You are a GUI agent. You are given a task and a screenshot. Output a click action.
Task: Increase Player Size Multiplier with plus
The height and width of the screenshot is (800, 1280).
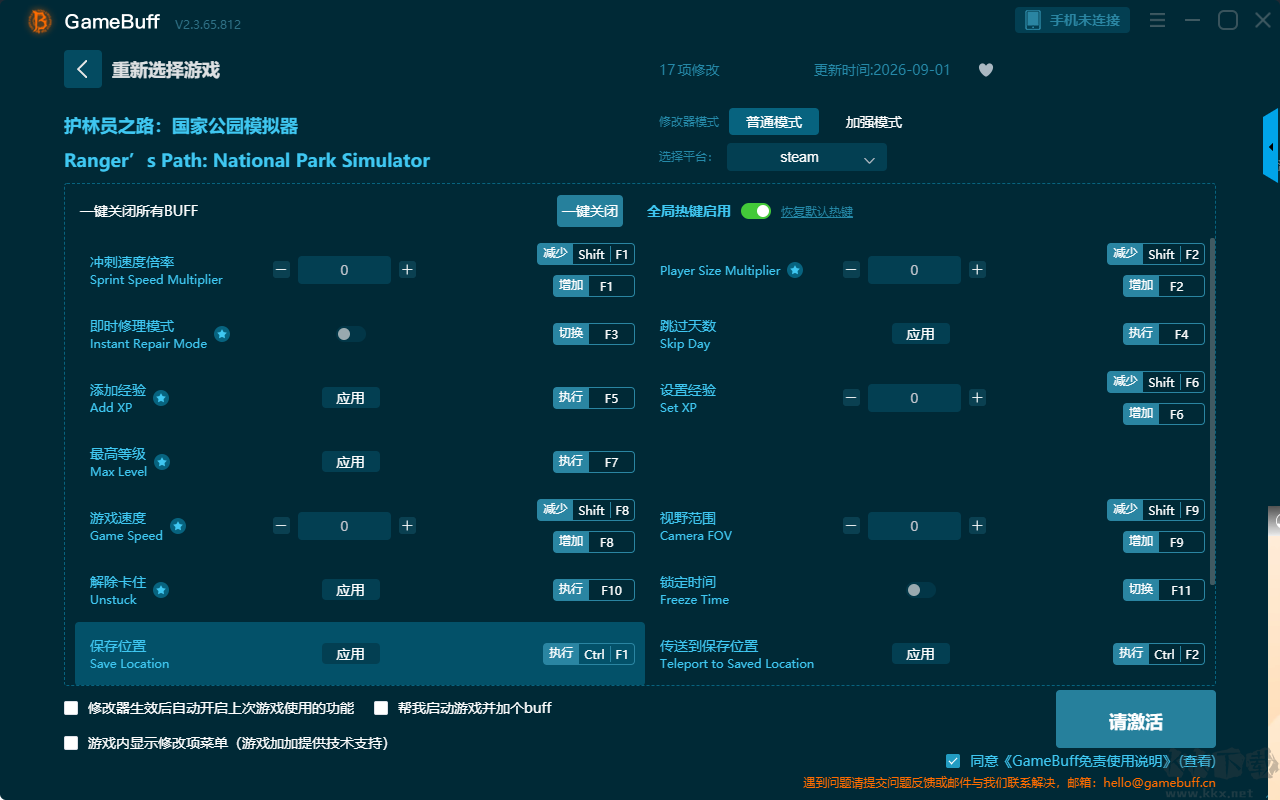[977, 270]
